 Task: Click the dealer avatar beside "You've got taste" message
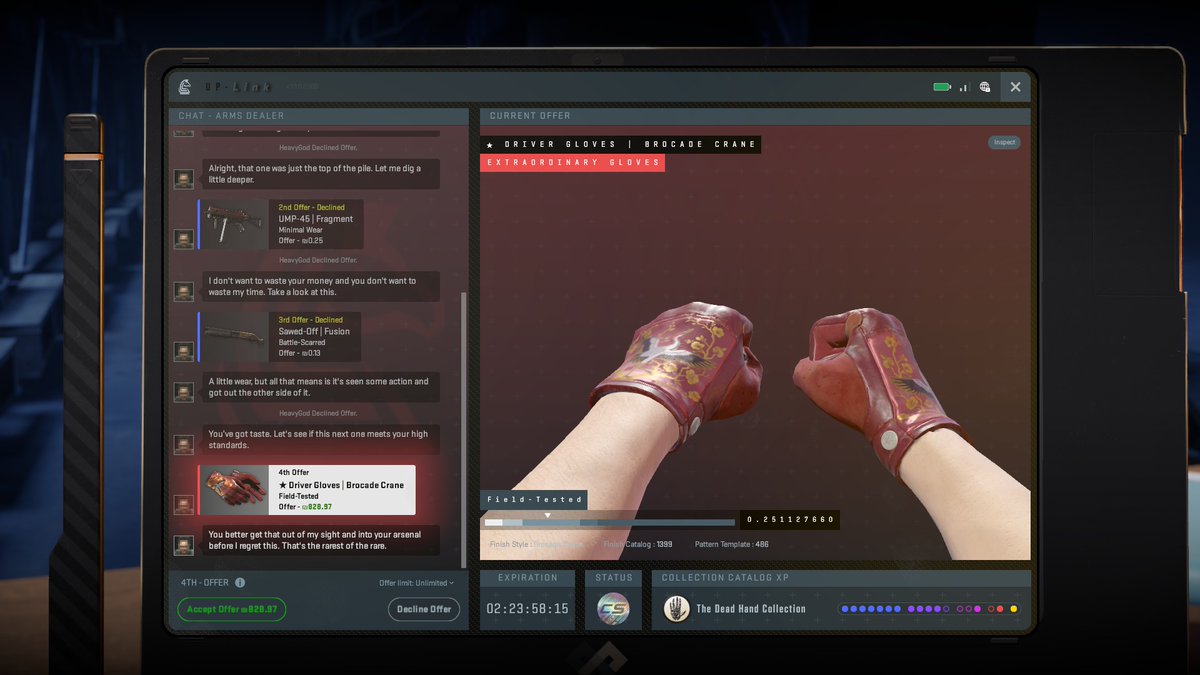point(184,444)
